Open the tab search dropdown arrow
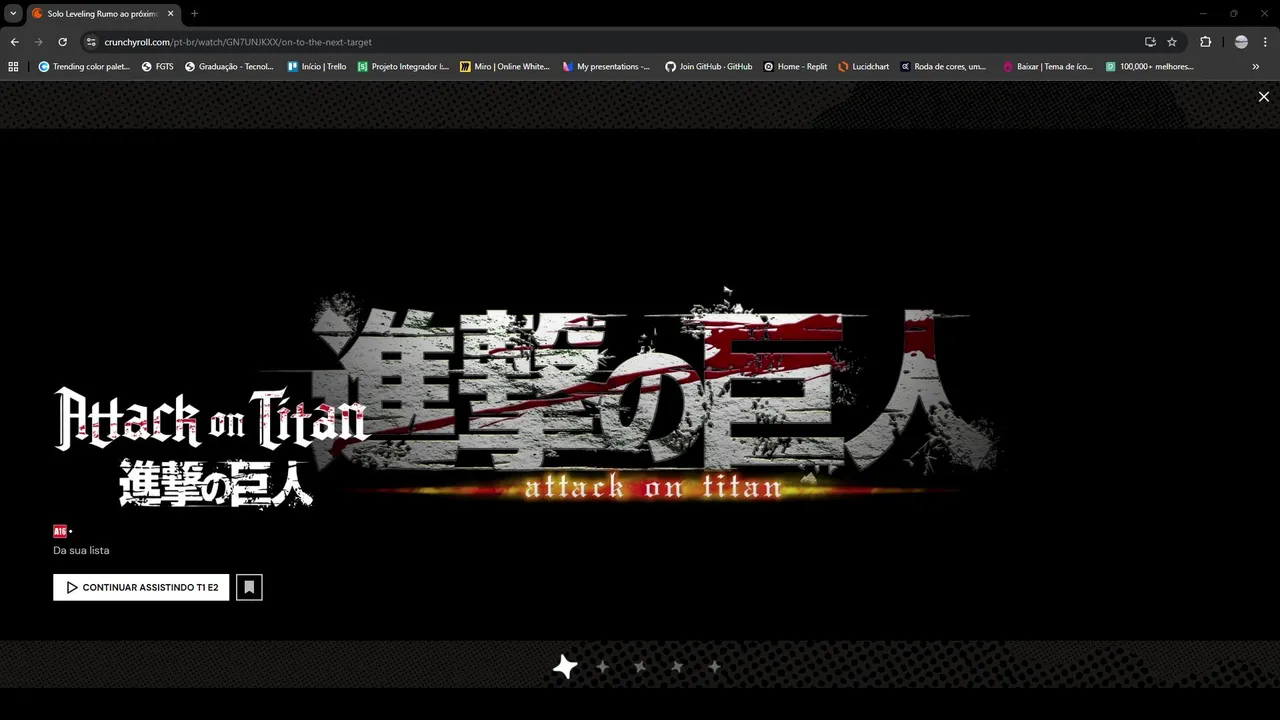 [13, 13]
